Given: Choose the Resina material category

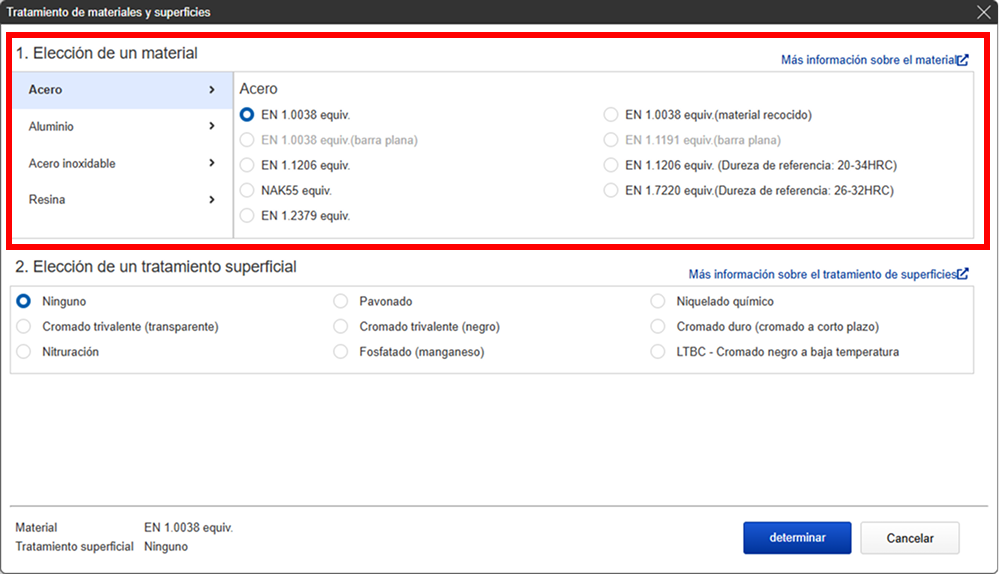Looking at the screenshot, I should [46, 200].
